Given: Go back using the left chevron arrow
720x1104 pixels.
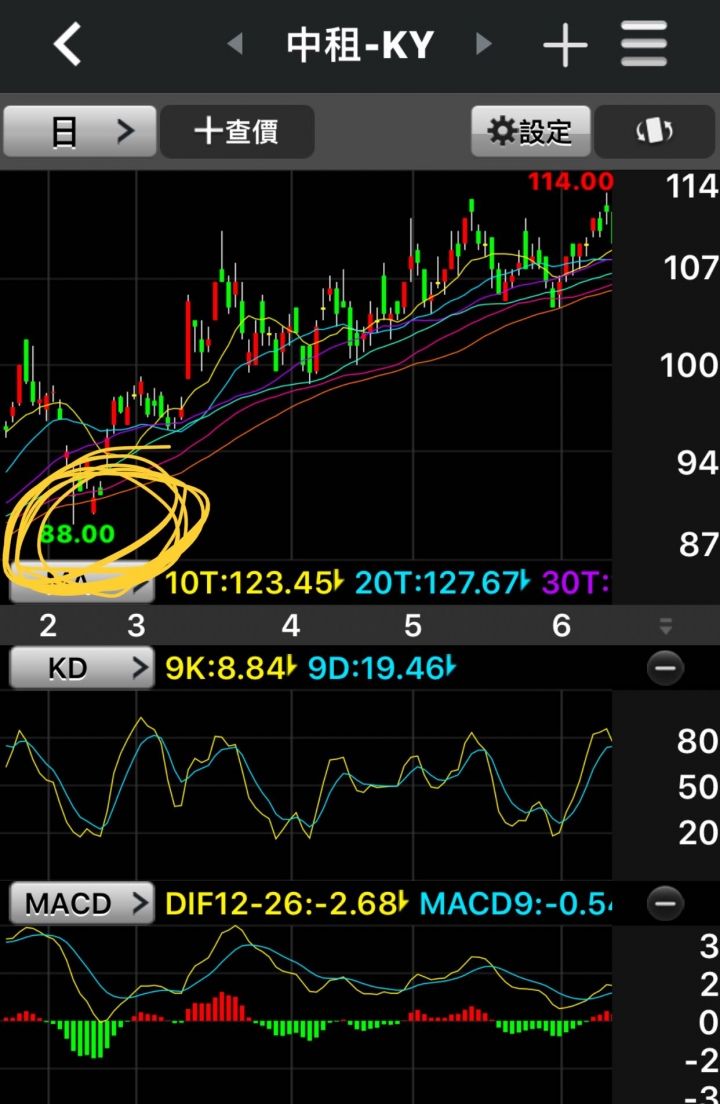Looking at the screenshot, I should (x=68, y=44).
